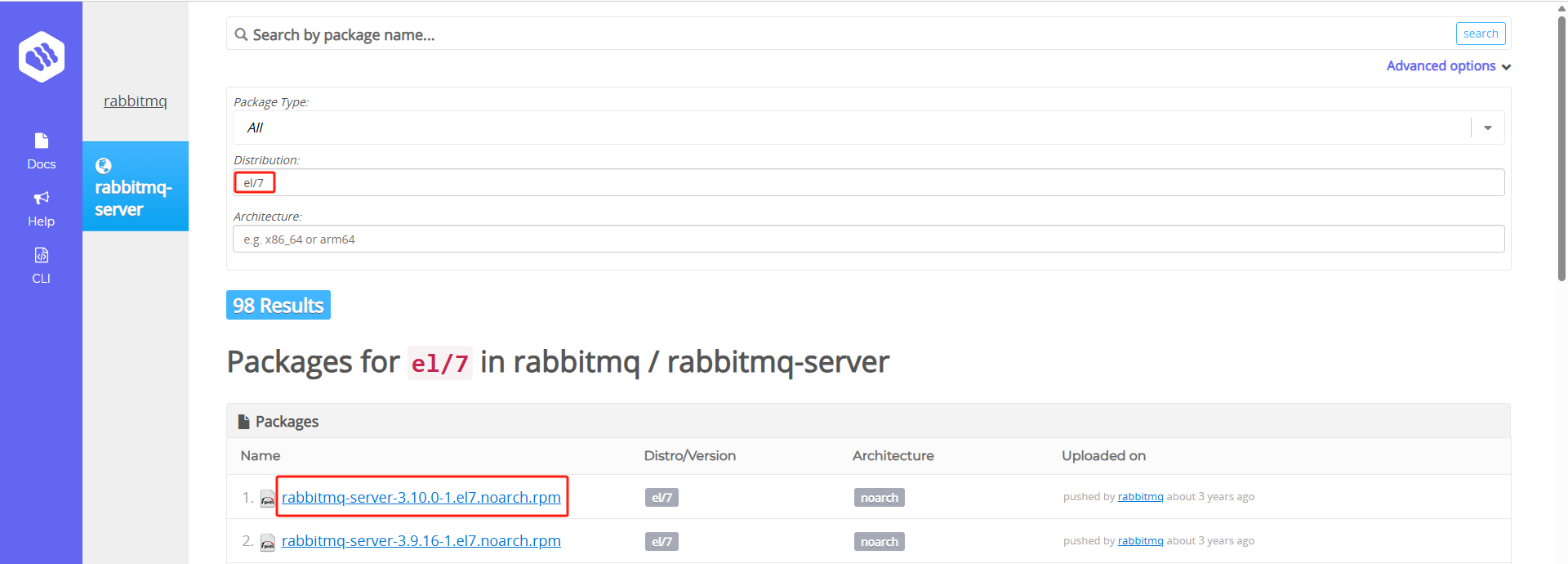
Task: Open the CLI file icon
Action: point(42,255)
